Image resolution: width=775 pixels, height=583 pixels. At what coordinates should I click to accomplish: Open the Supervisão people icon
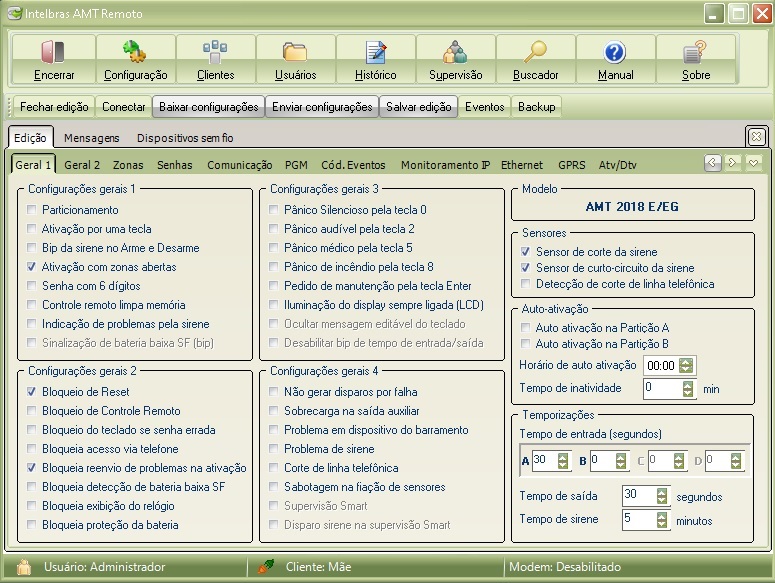click(x=455, y=52)
